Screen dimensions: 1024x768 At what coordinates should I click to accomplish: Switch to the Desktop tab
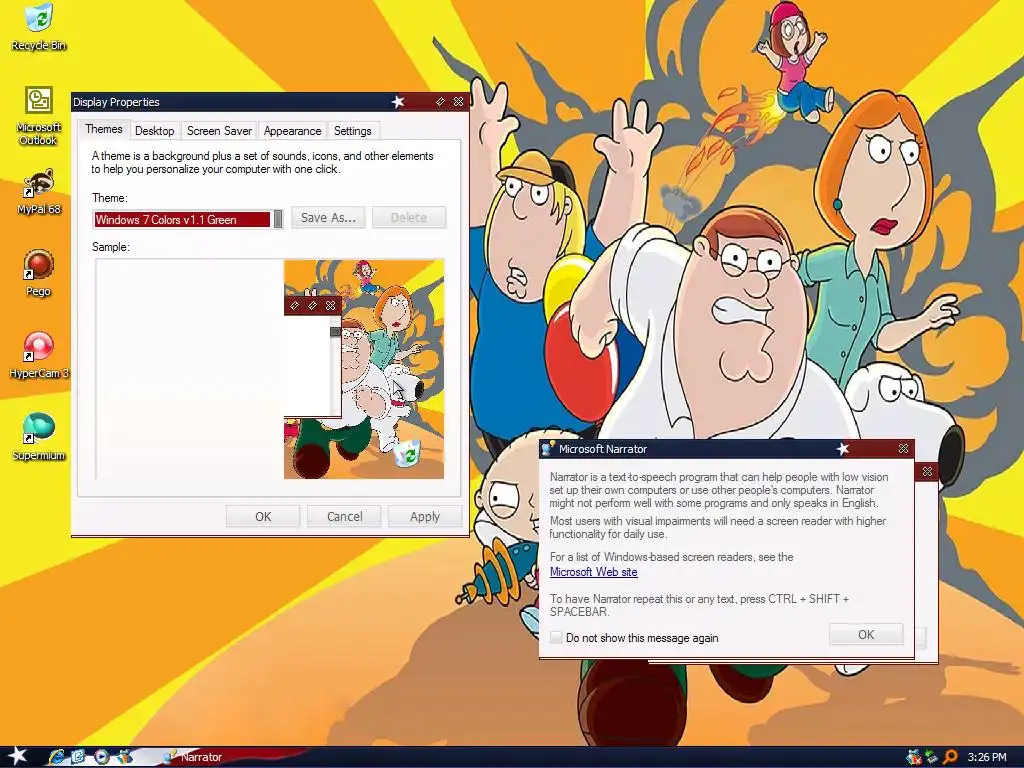point(155,131)
